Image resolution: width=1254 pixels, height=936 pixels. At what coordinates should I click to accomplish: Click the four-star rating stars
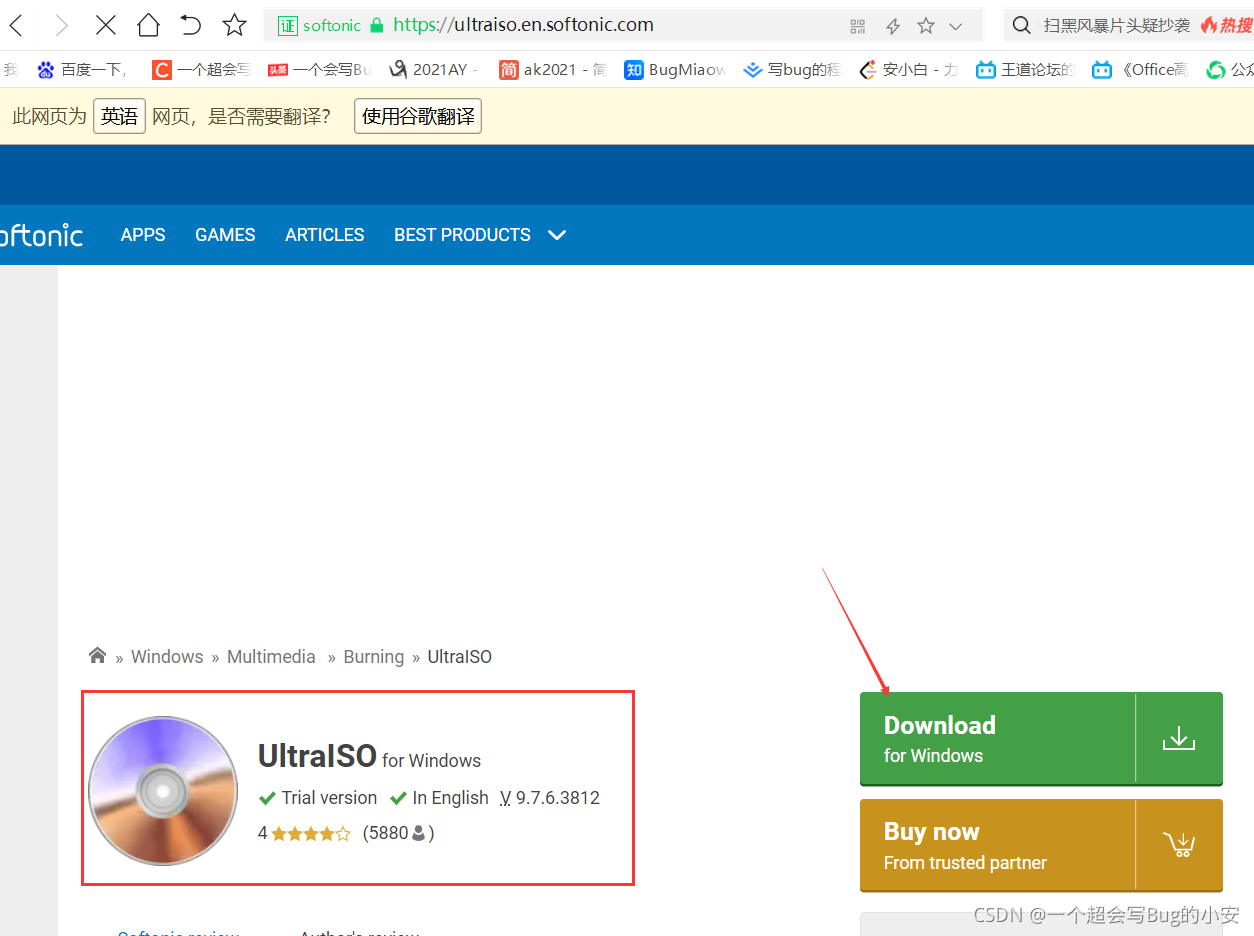click(311, 833)
